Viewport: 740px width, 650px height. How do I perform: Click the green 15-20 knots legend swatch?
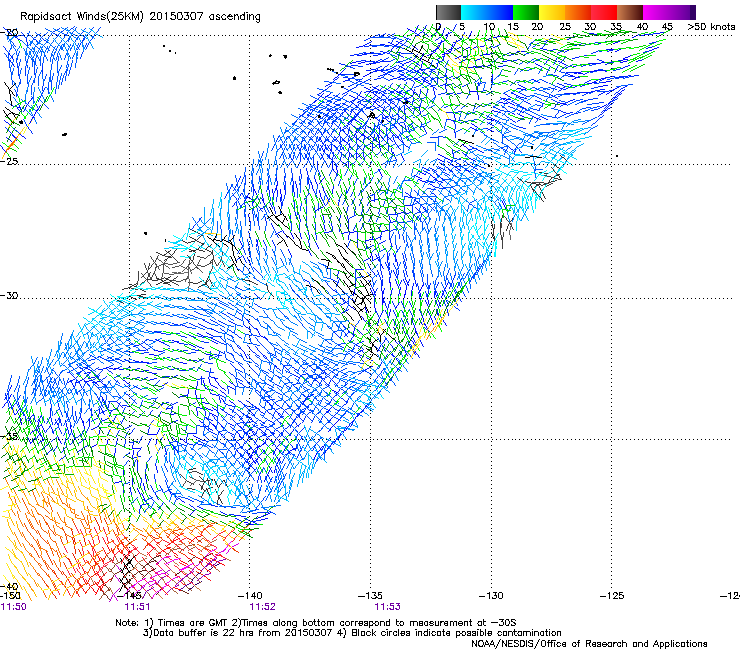pyautogui.click(x=526, y=12)
